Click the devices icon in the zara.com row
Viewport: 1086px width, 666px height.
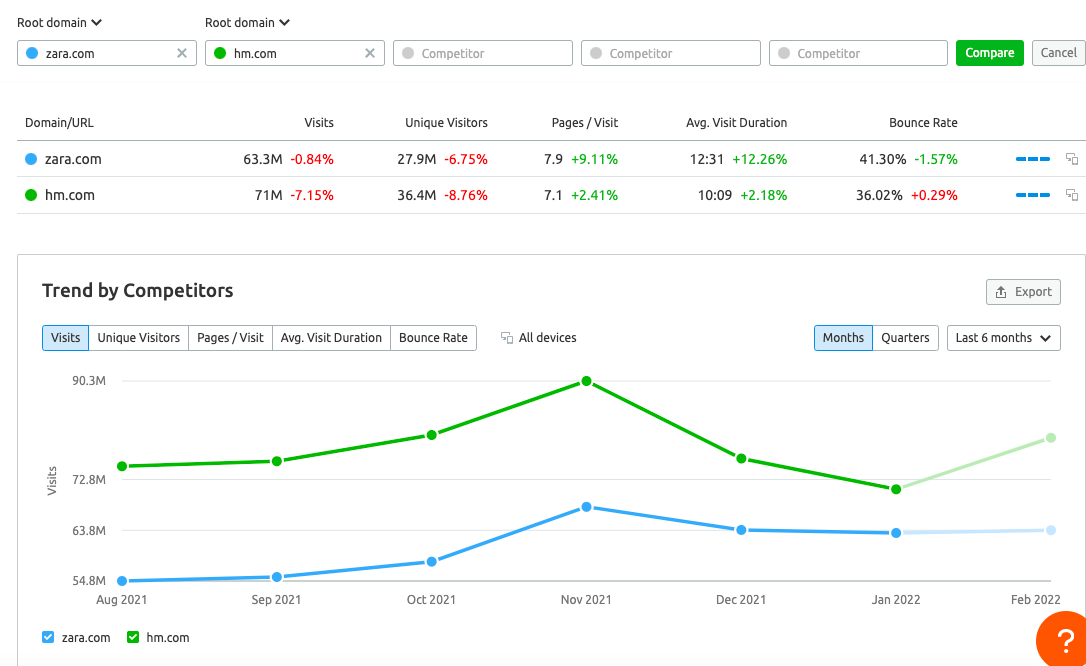coord(1072,158)
